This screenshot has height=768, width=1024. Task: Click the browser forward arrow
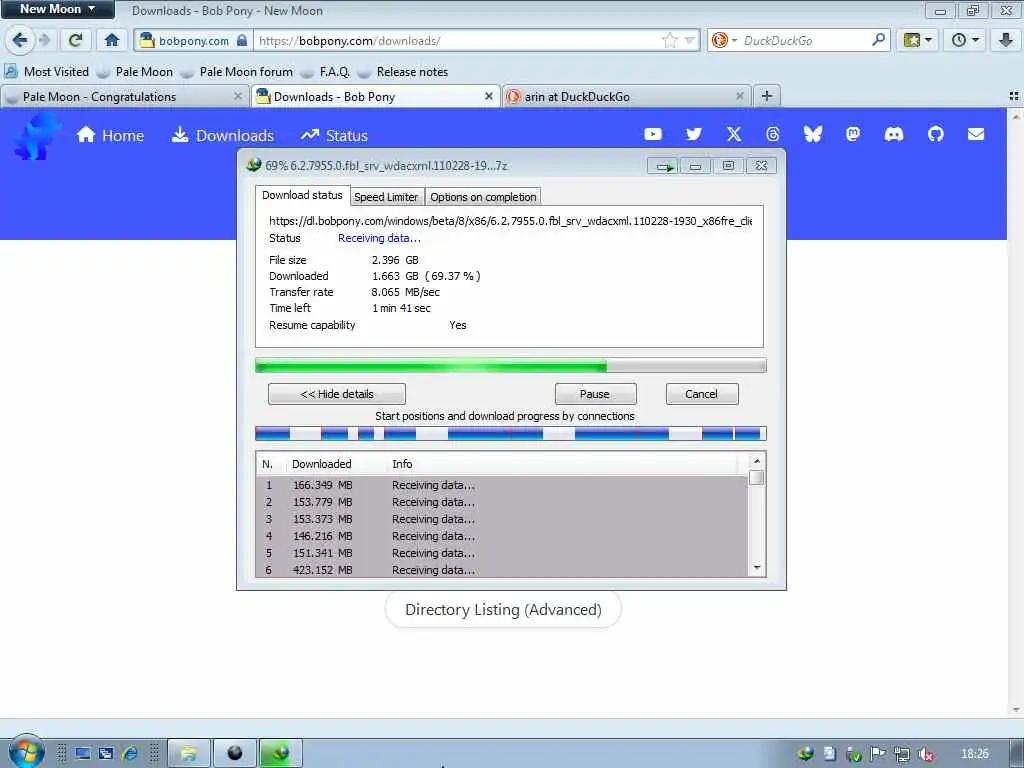(44, 40)
